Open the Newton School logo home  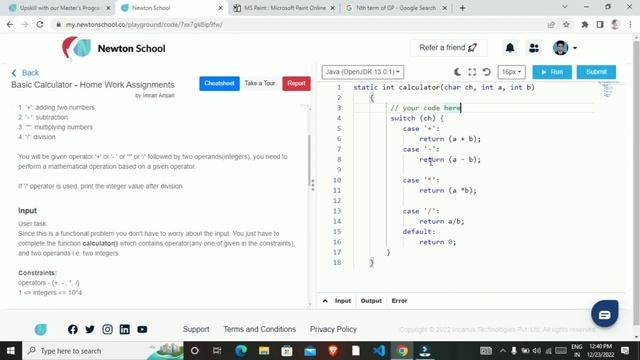click(x=113, y=48)
